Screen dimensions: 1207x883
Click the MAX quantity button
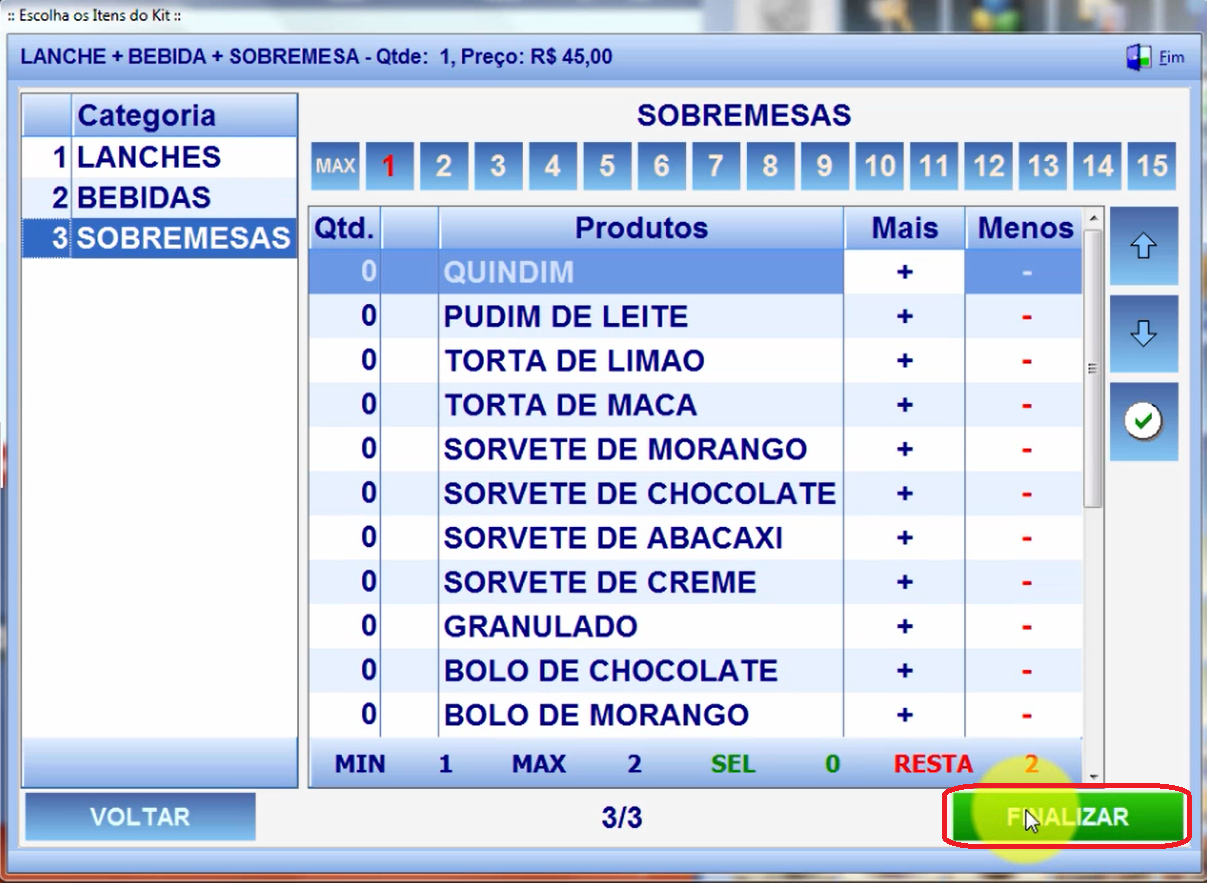[x=335, y=166]
